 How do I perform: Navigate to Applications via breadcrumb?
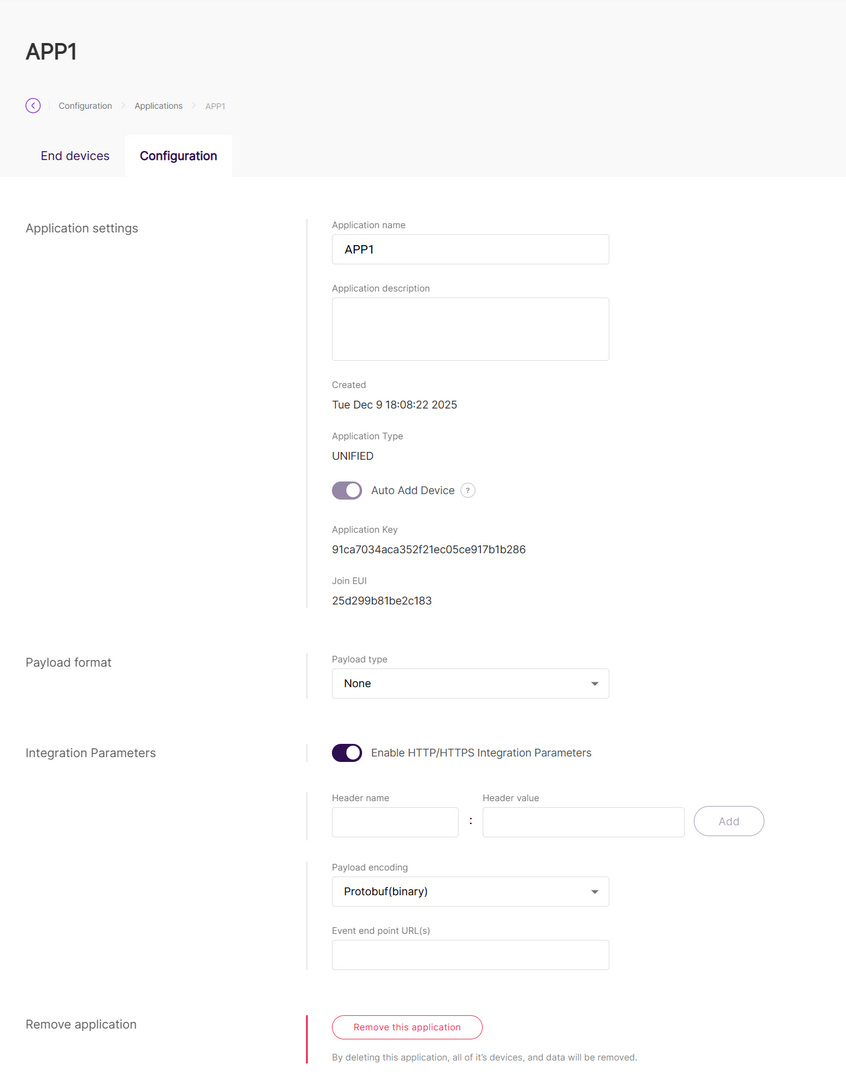(x=158, y=105)
